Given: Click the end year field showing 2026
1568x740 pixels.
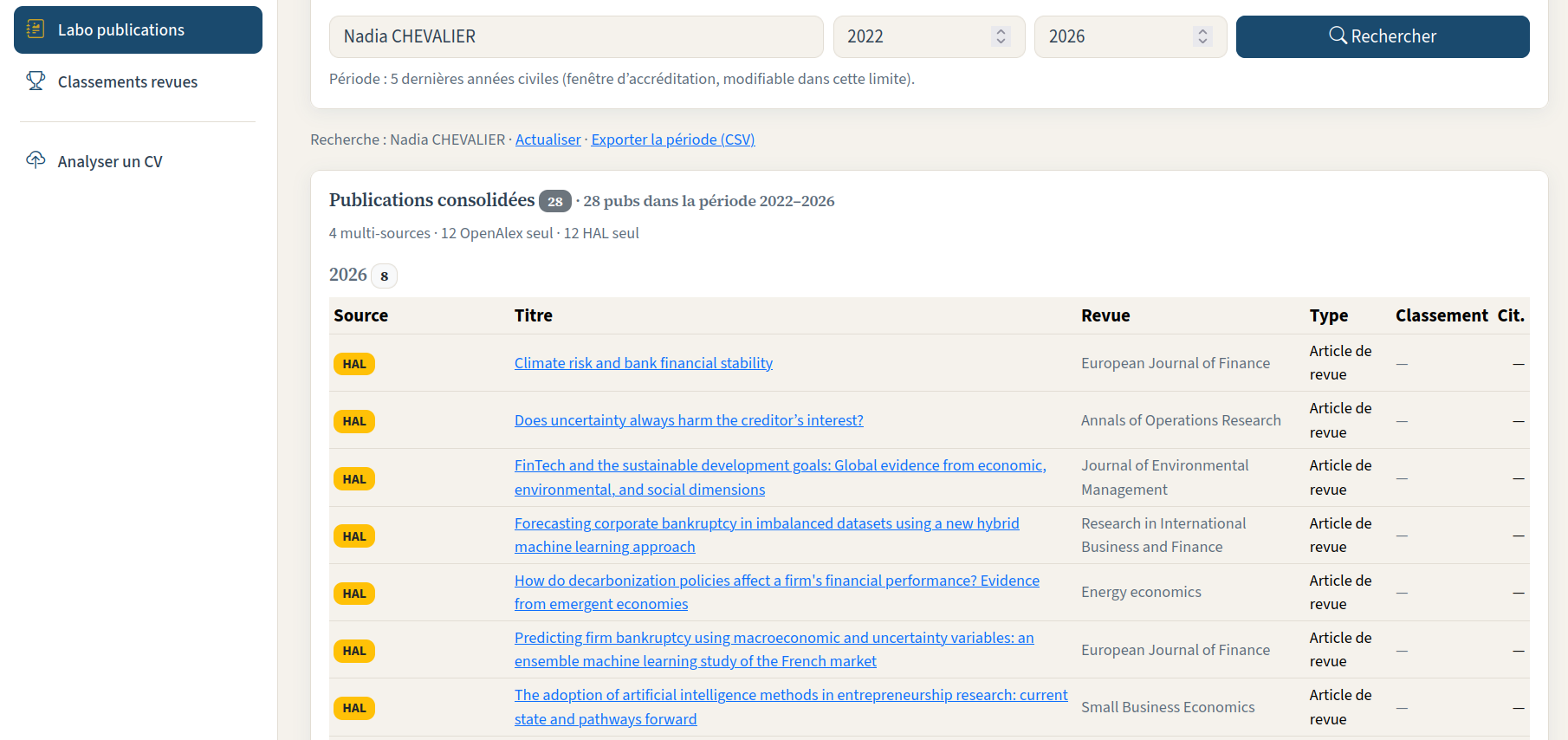Looking at the screenshot, I should [x=1131, y=36].
